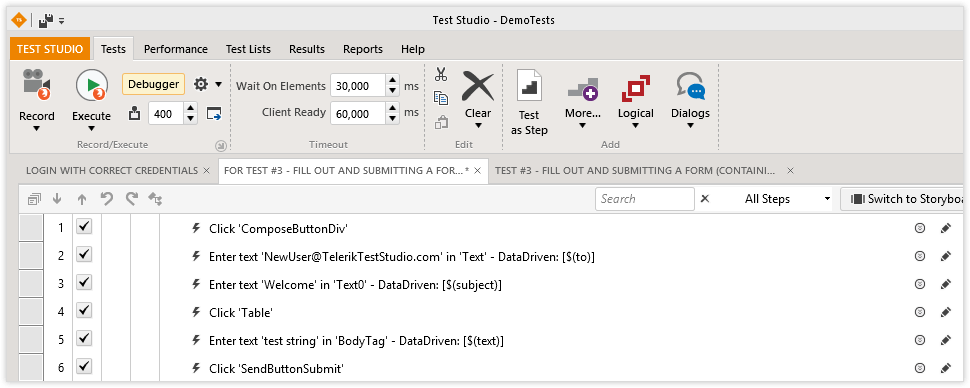Switch to the Performance tab
The image size is (970, 388).
[x=176, y=49]
